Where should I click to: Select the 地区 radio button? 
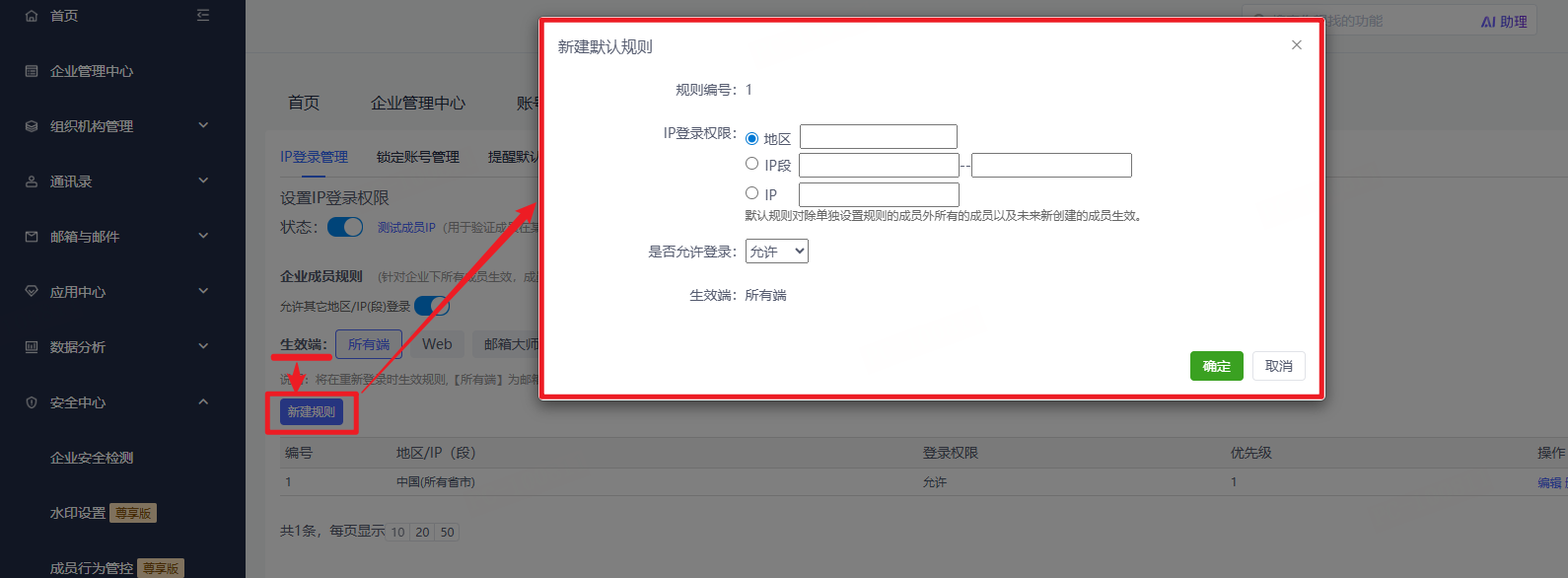tap(752, 139)
